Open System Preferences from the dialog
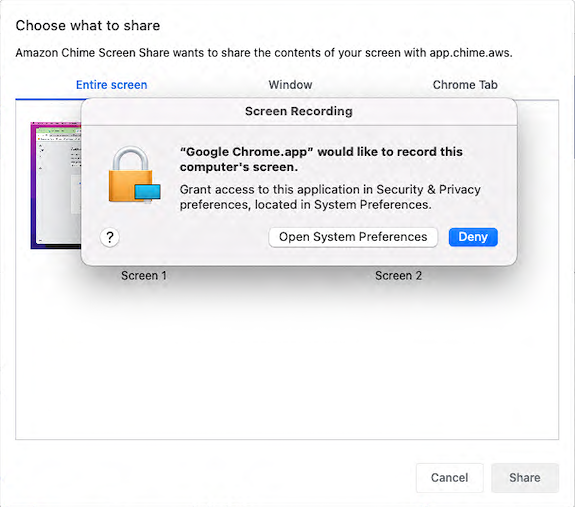Image resolution: width=575 pixels, height=507 pixels. tap(353, 237)
